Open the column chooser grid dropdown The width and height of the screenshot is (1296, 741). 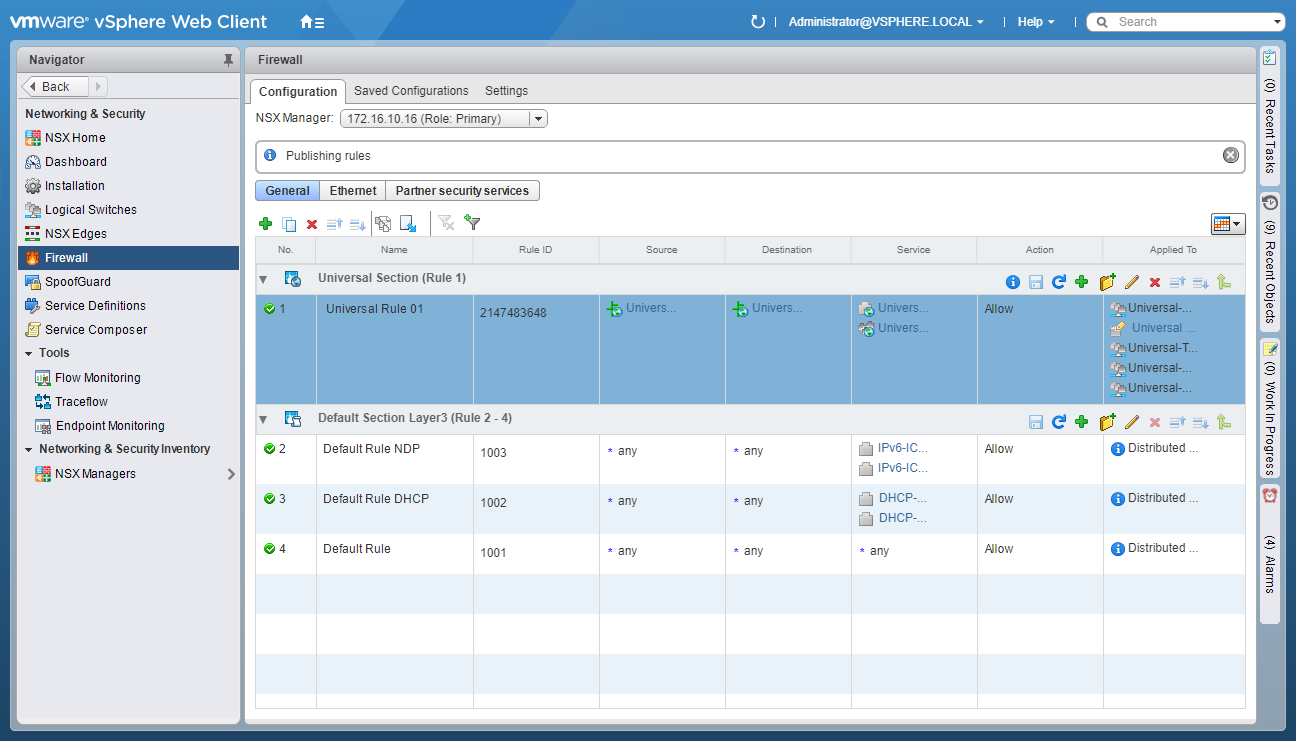[1227, 224]
